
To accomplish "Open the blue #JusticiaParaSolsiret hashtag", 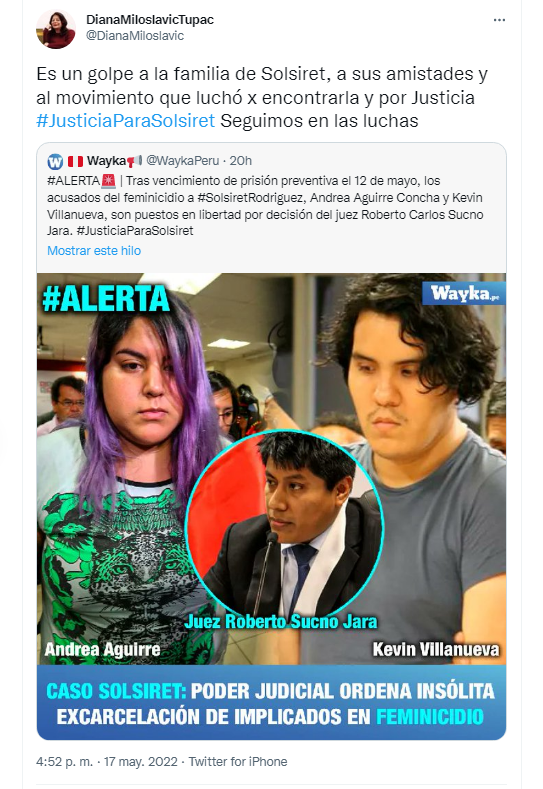I will click(x=126, y=121).
